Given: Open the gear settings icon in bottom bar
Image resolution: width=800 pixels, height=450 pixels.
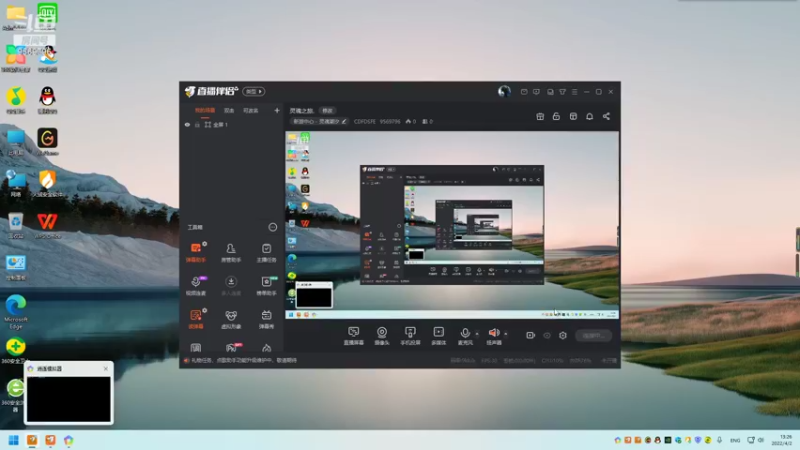Looking at the screenshot, I should click(x=563, y=335).
